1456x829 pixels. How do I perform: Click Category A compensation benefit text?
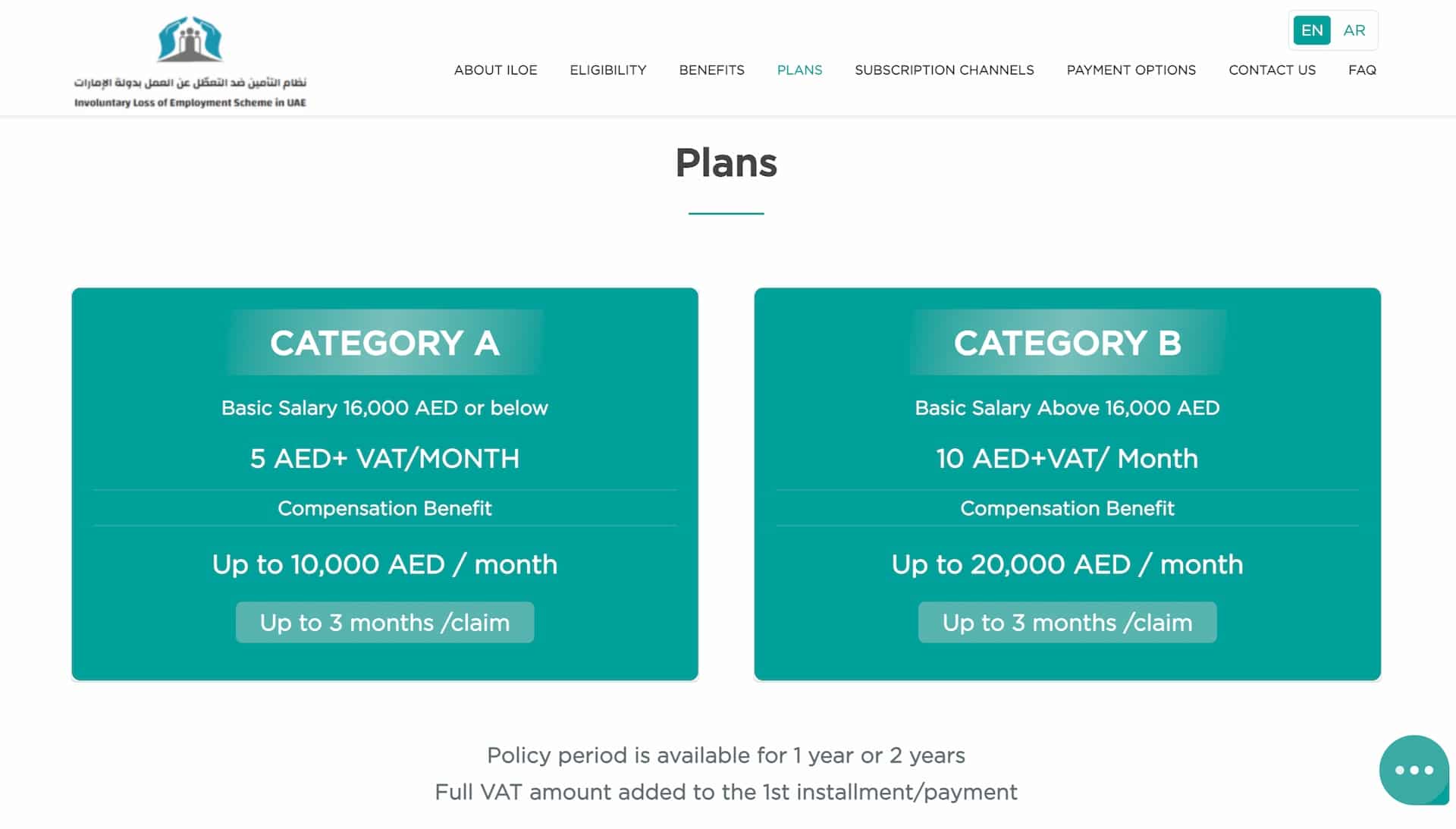pos(384,508)
